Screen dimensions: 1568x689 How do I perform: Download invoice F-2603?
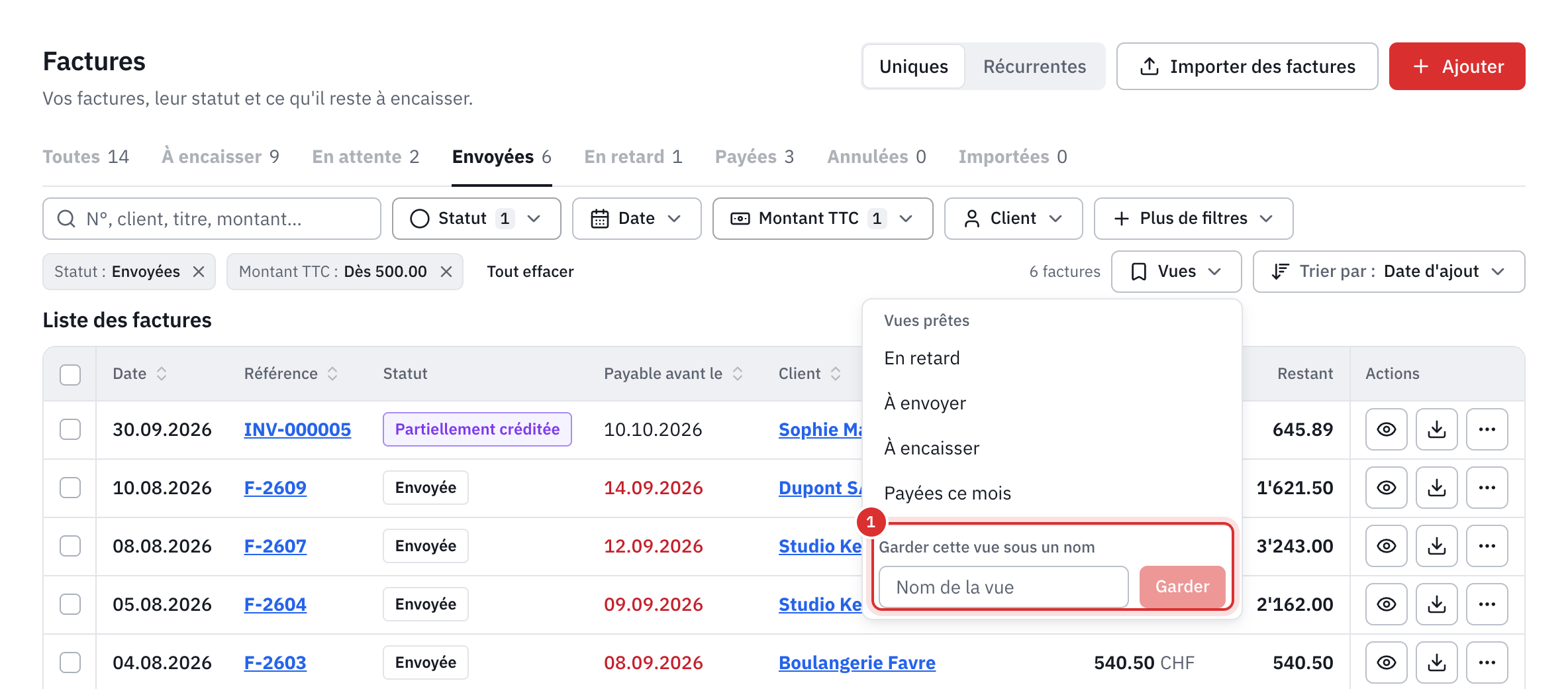[1436, 662]
